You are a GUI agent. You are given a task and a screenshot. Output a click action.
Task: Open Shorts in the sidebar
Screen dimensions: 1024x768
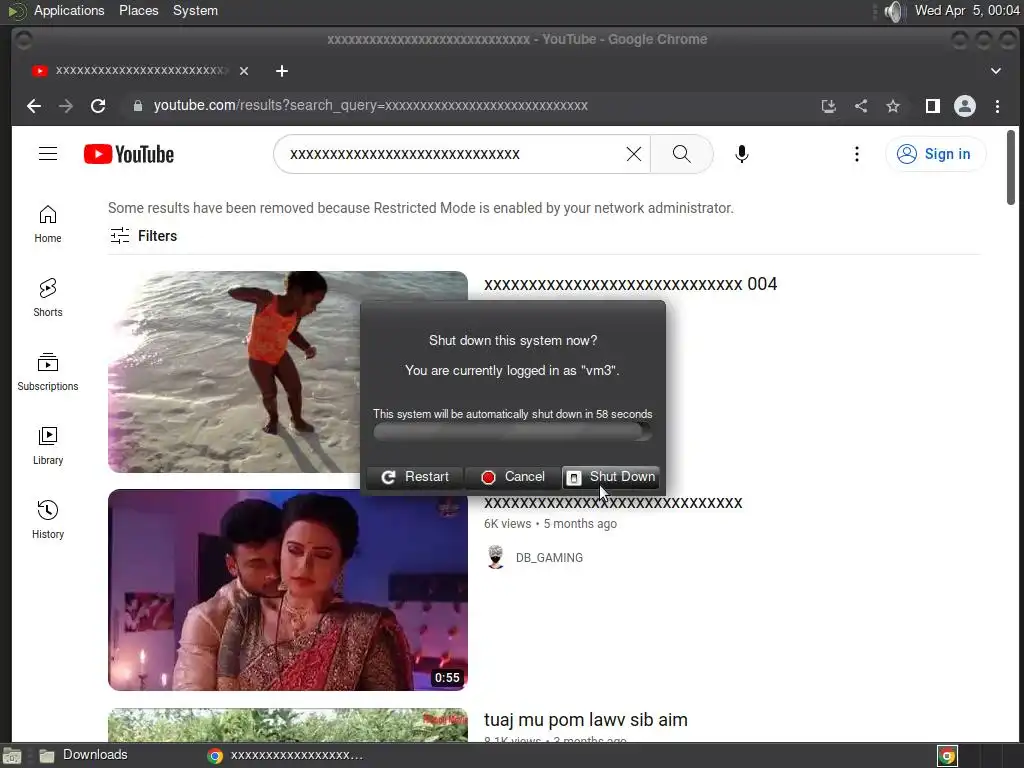48,298
